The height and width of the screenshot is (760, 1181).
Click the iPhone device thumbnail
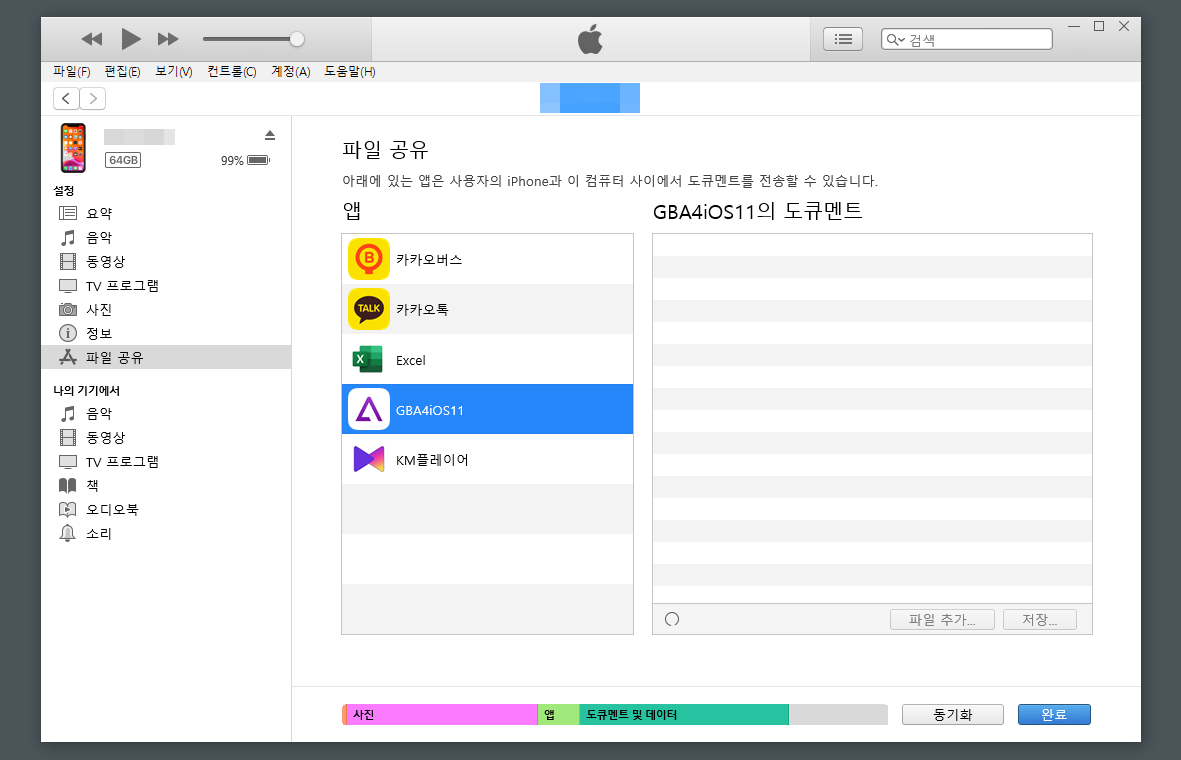point(73,148)
